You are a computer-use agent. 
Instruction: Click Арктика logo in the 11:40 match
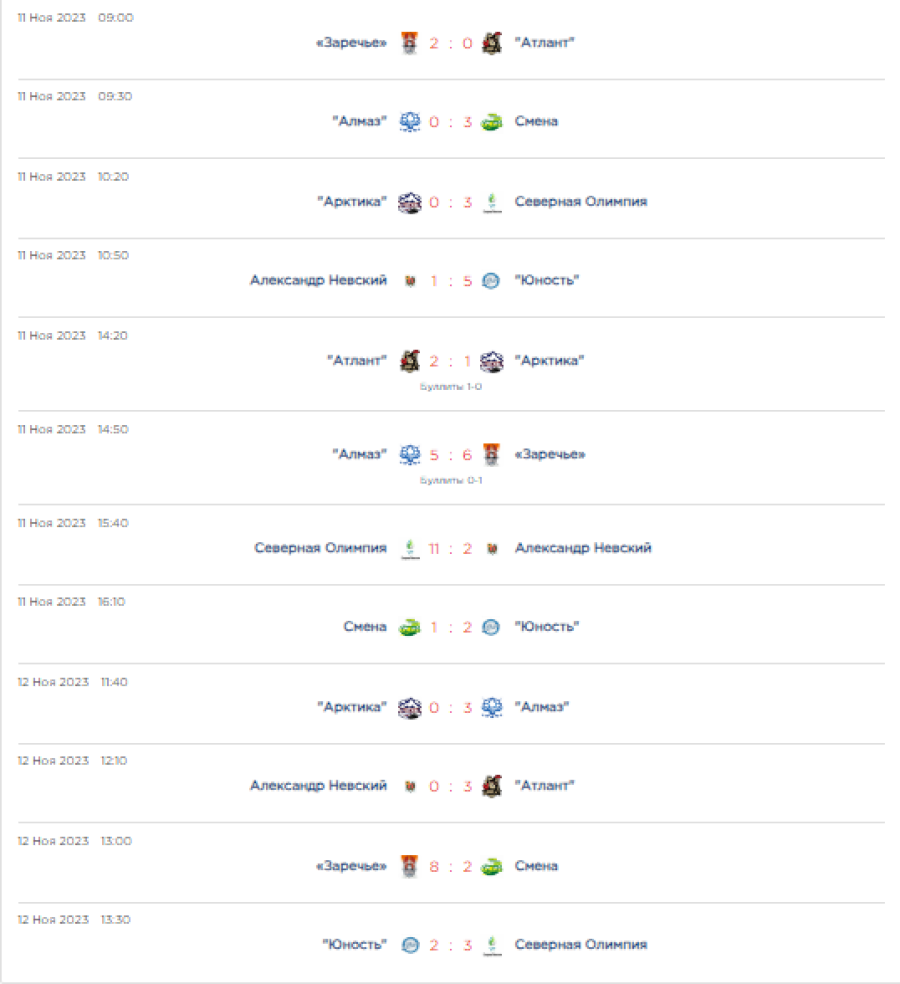tap(409, 707)
